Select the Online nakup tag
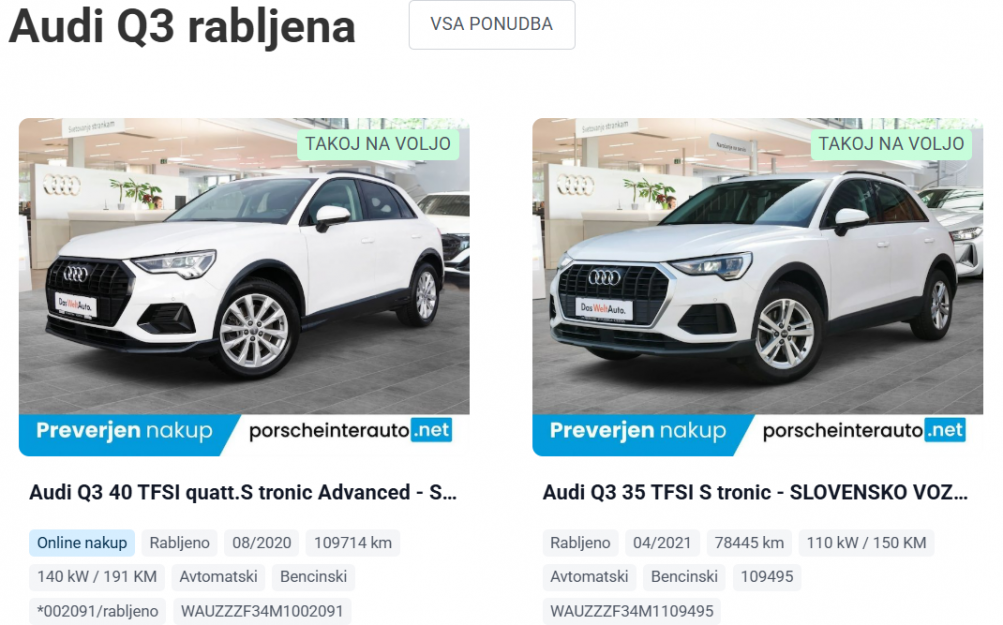1003x625 pixels. click(82, 542)
